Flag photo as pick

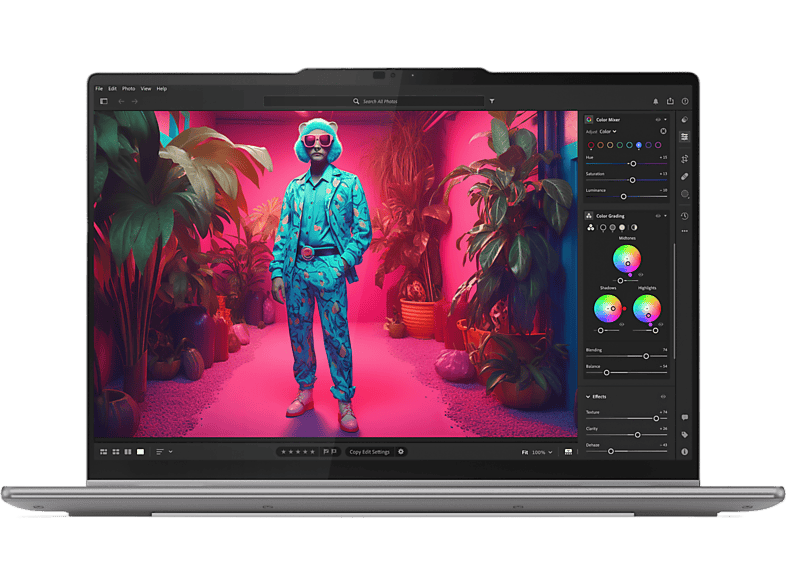point(326,452)
